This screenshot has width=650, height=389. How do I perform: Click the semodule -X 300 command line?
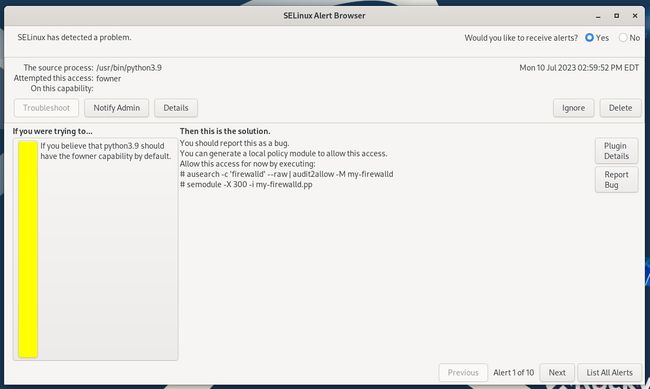[246, 185]
